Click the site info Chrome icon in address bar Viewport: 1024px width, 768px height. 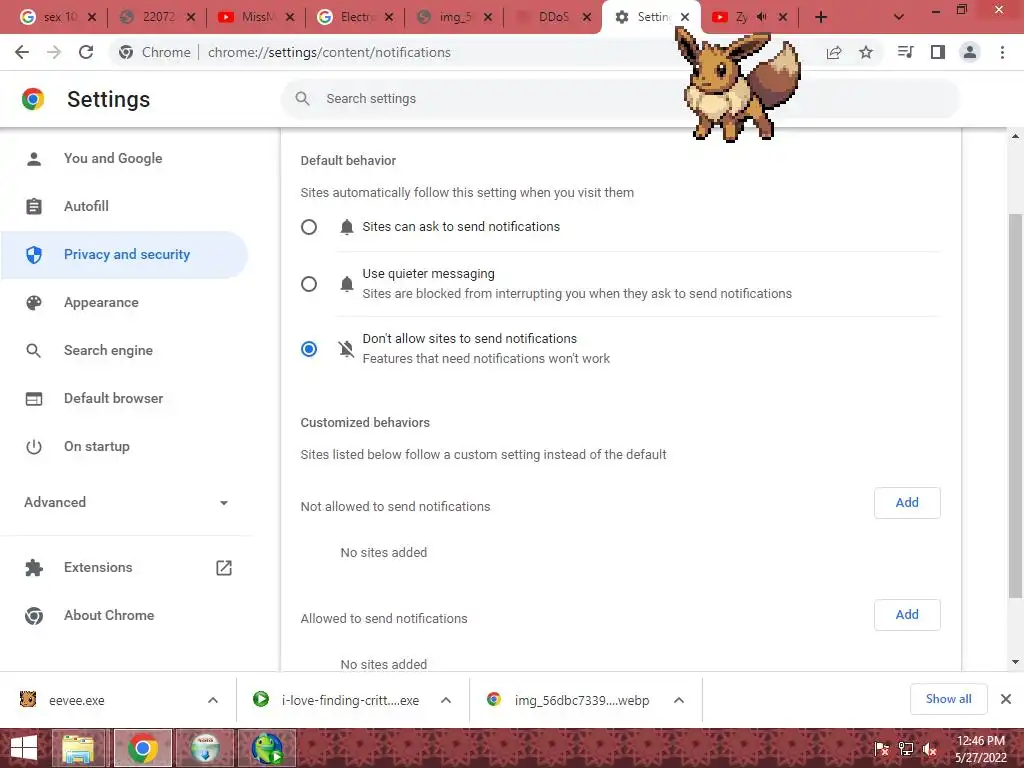point(126,52)
